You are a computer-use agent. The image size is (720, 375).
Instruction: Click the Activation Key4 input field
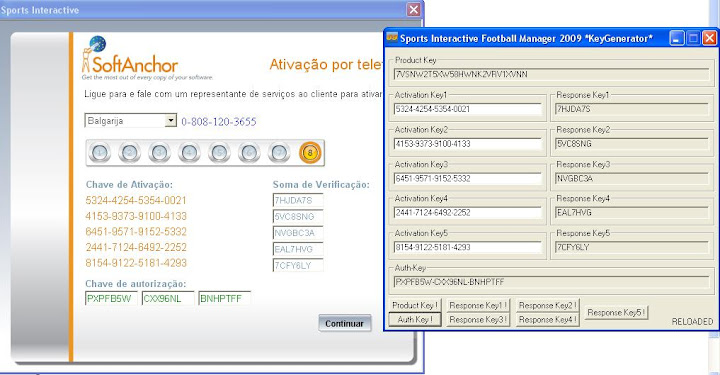tap(467, 213)
